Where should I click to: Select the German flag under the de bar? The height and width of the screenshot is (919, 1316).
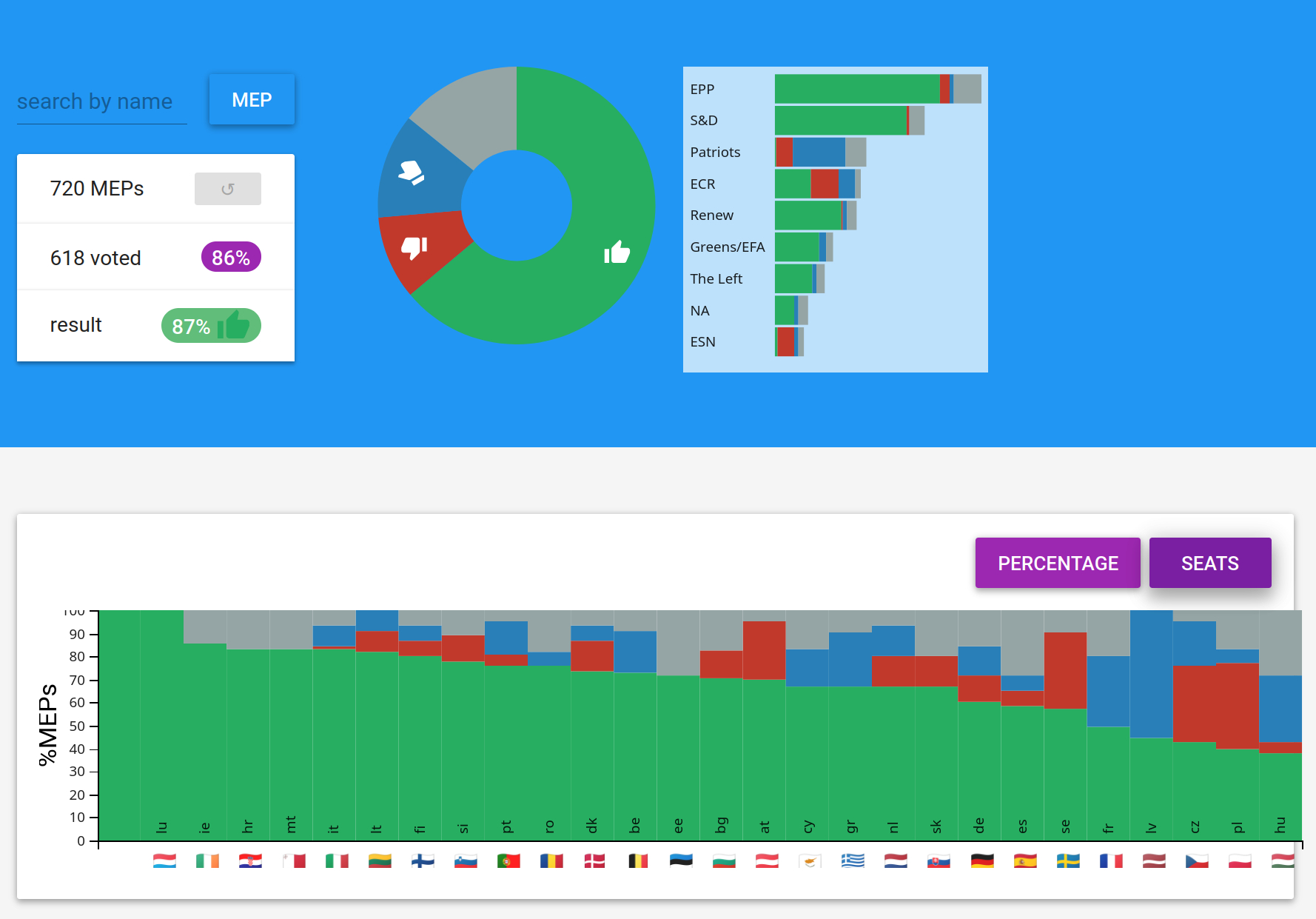click(981, 860)
